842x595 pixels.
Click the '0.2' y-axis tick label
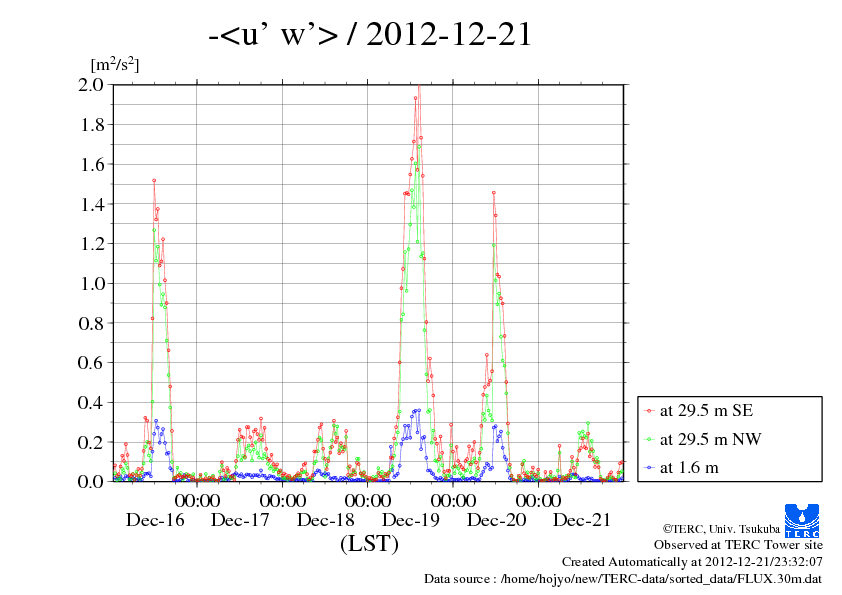91,442
